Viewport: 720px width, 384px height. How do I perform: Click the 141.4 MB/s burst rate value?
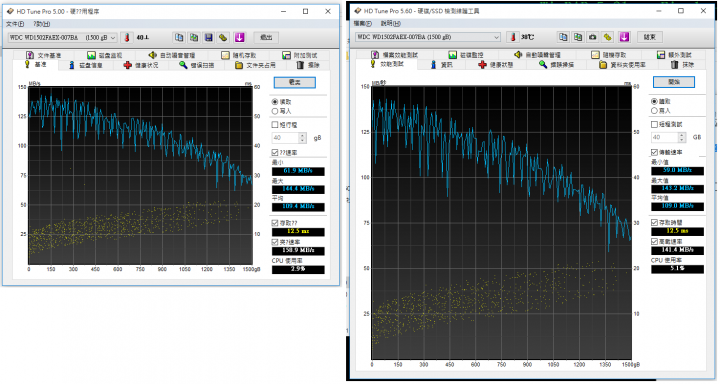click(677, 250)
